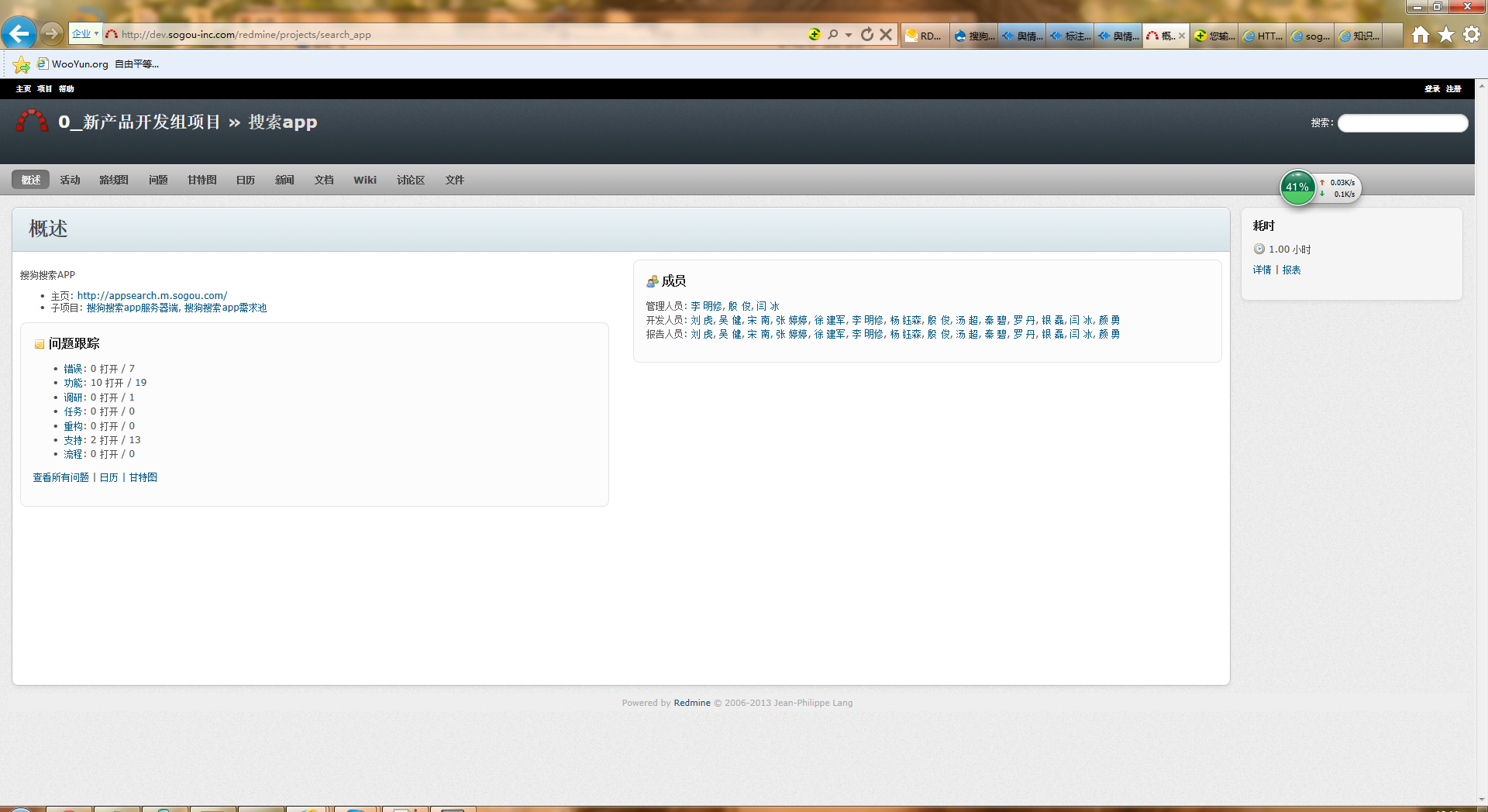The width and height of the screenshot is (1488, 812).
Task: Click the Stop loading X icon
Action: 886,34
